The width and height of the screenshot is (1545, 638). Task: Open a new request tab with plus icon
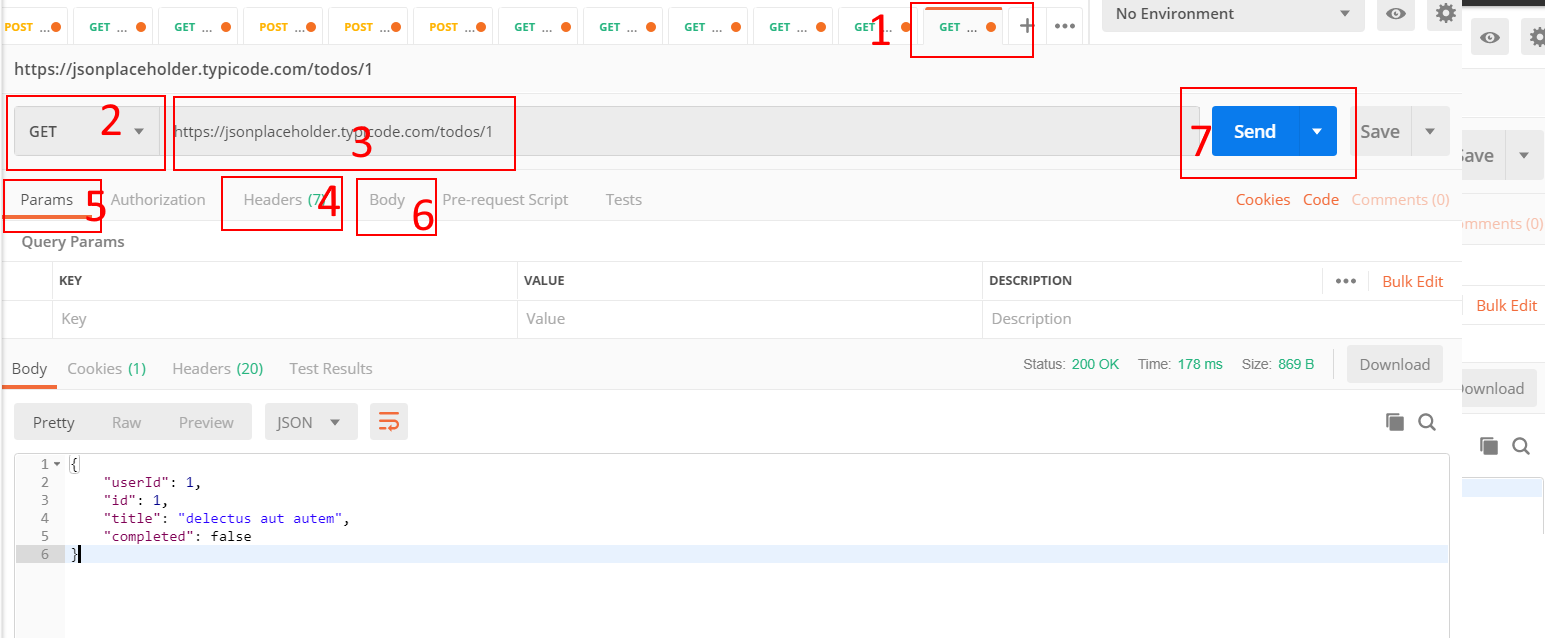tap(1026, 27)
